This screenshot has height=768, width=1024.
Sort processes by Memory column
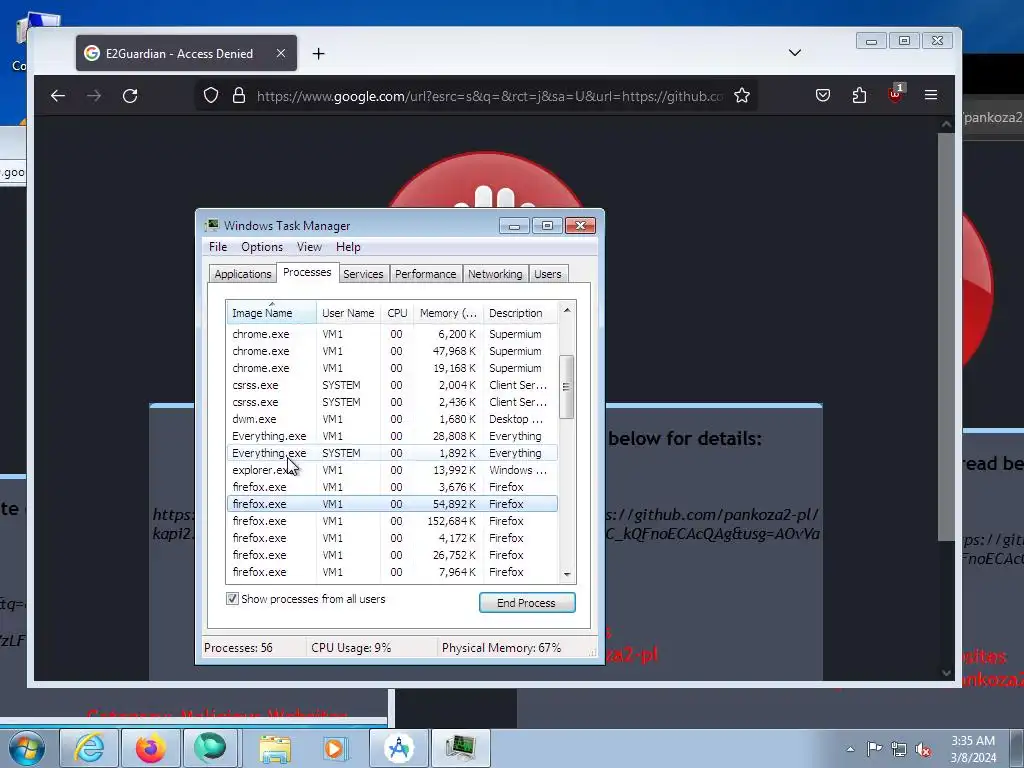point(448,313)
